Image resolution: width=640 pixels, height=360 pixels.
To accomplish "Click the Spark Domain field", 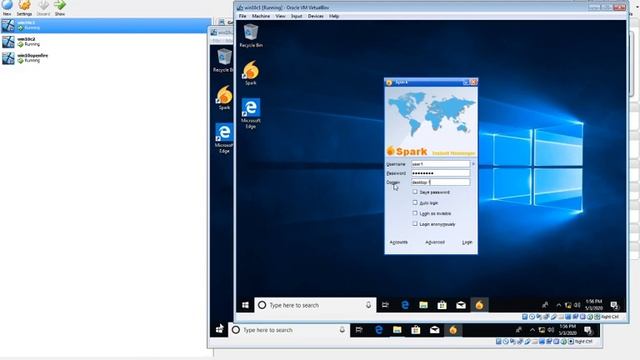I will tap(440, 182).
